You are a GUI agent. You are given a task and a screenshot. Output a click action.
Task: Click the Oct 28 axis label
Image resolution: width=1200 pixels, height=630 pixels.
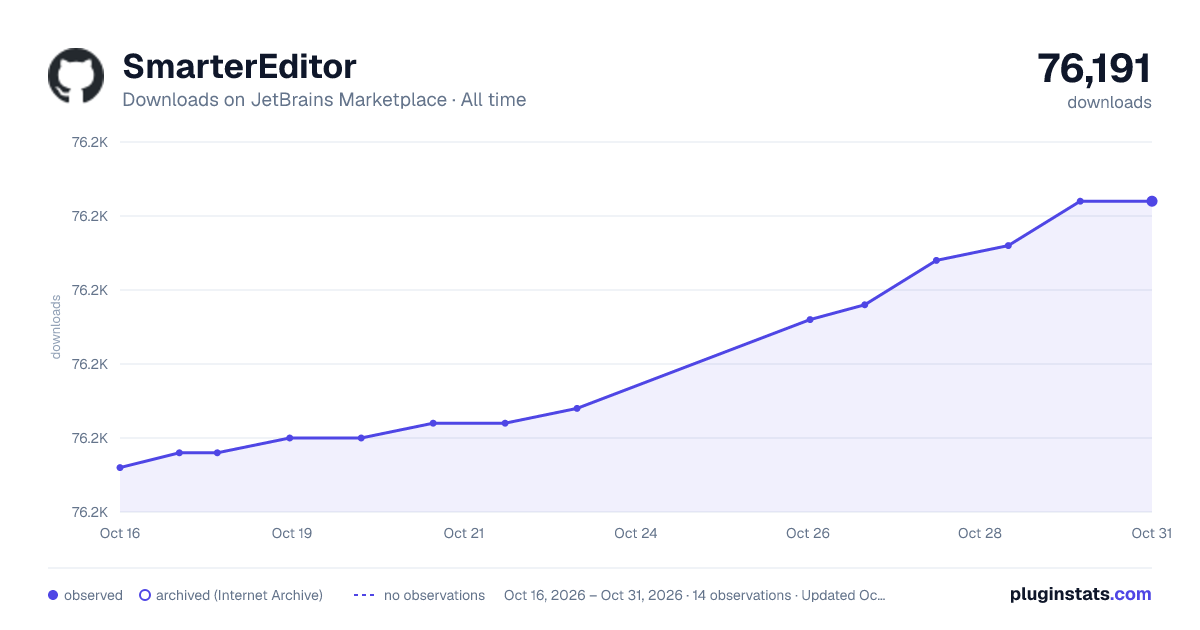coord(980,533)
